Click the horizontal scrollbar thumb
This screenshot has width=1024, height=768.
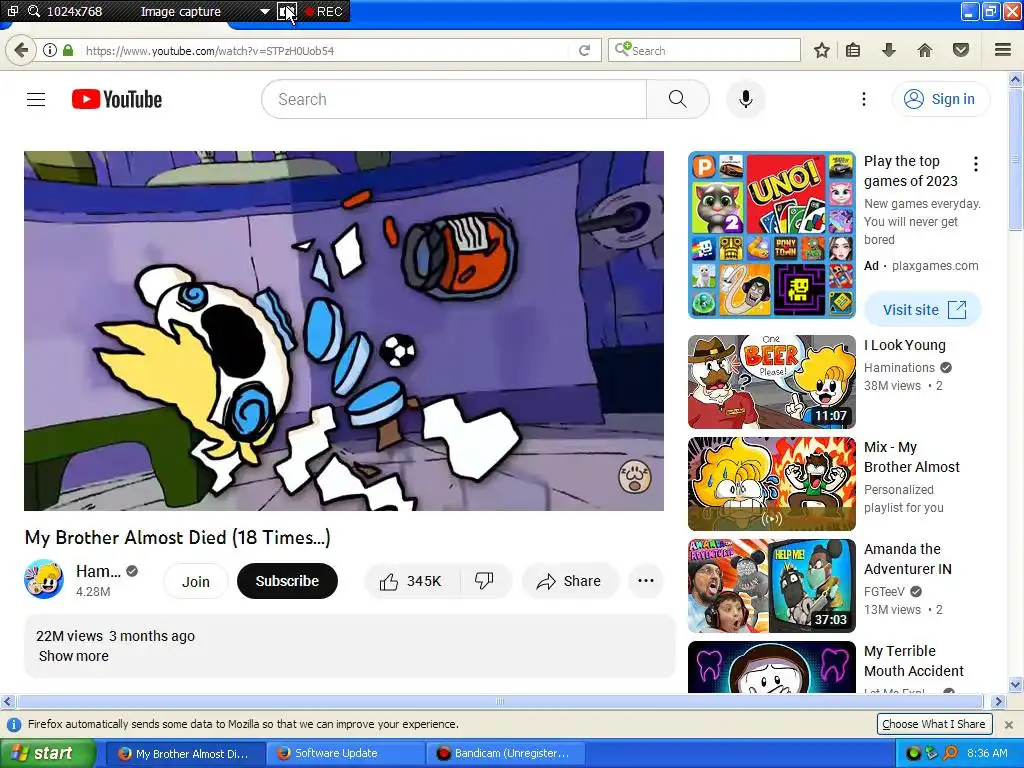tap(500, 702)
